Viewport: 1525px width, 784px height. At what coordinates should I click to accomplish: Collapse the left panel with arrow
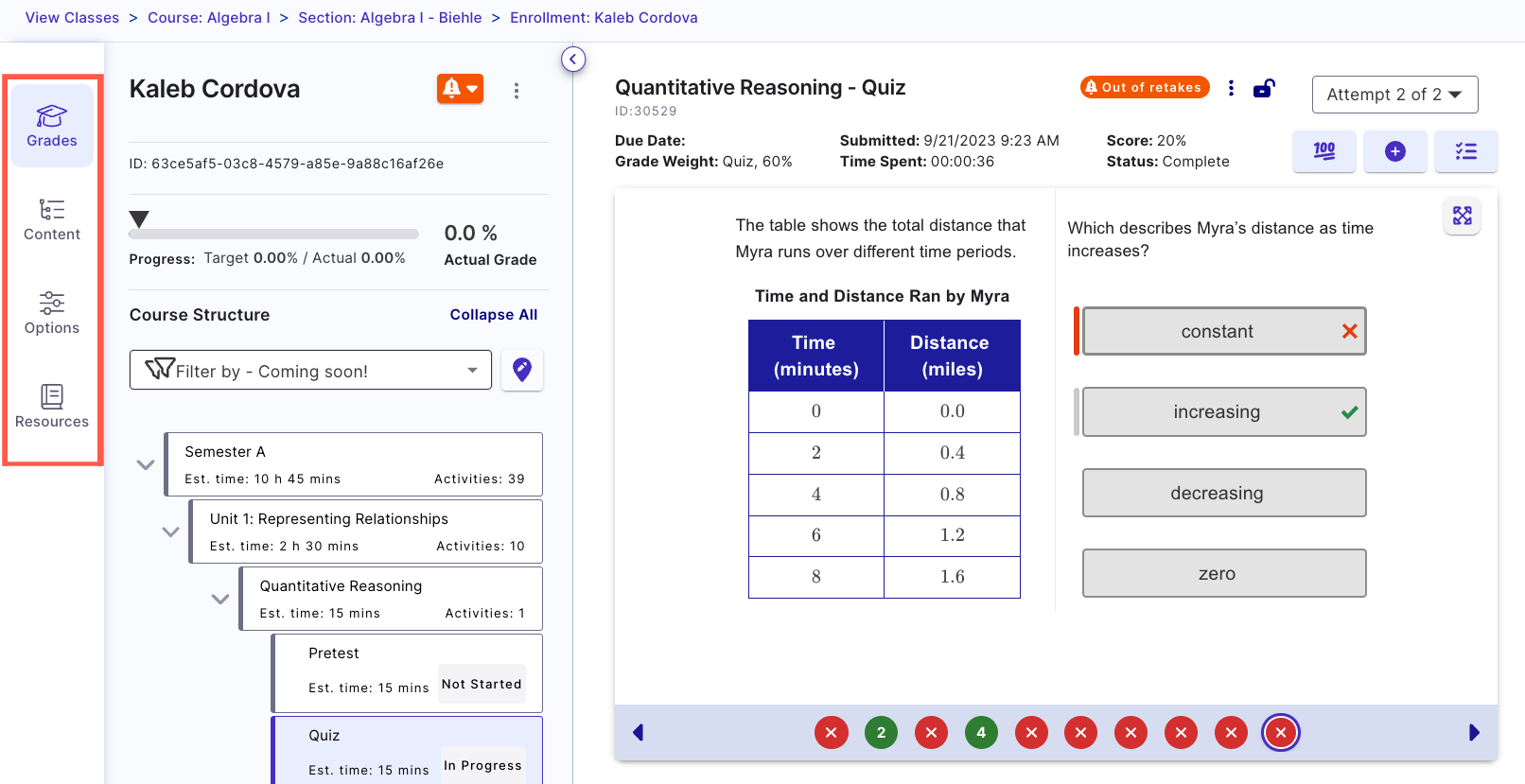point(573,60)
